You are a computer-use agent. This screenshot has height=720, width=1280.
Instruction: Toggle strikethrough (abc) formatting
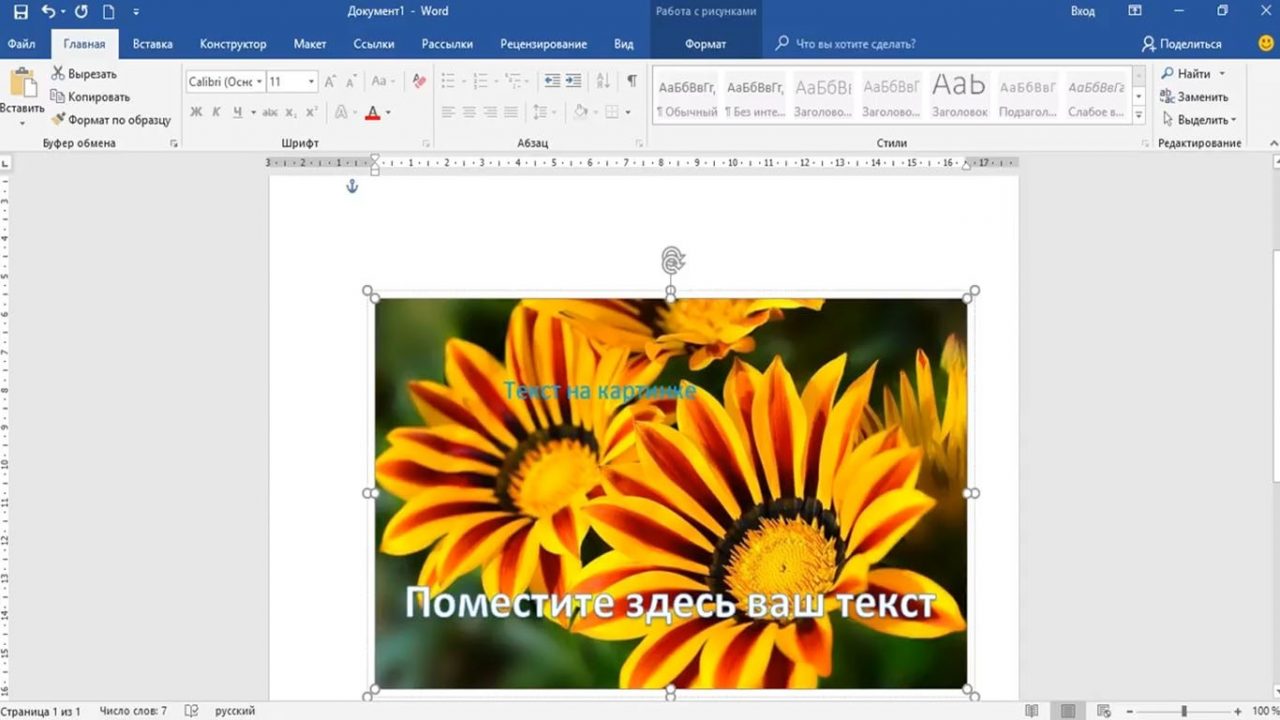click(x=270, y=112)
